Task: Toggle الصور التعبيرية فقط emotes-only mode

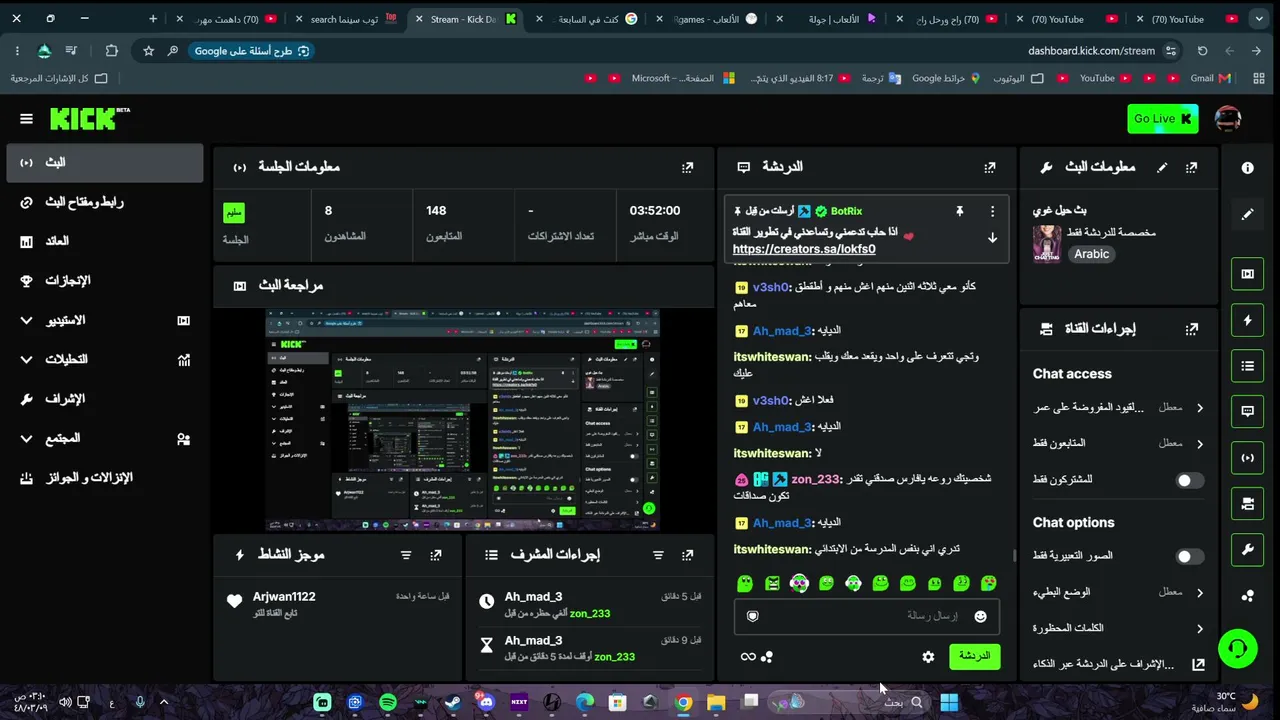Action: coord(1188,556)
